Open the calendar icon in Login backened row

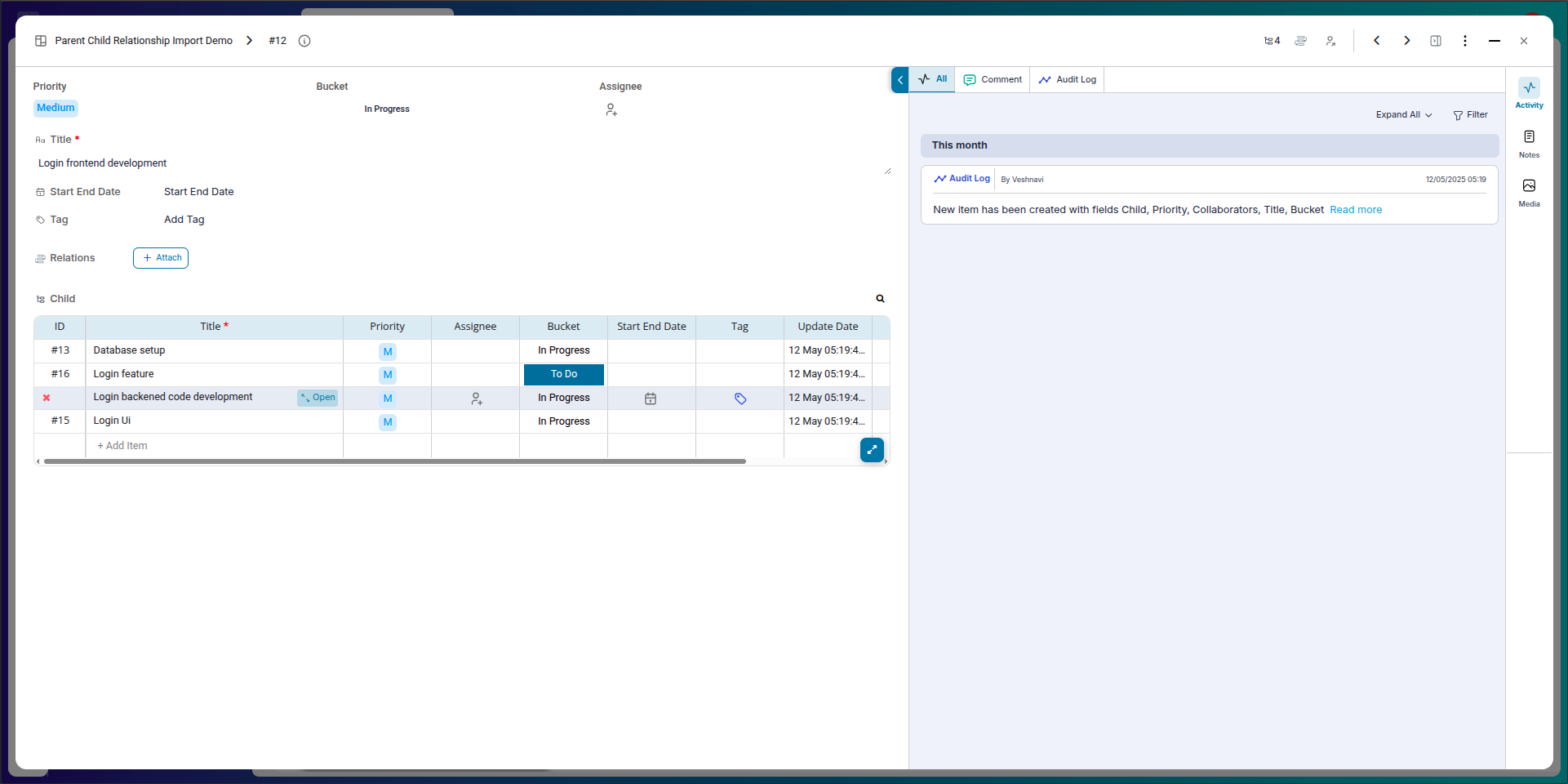pos(651,399)
